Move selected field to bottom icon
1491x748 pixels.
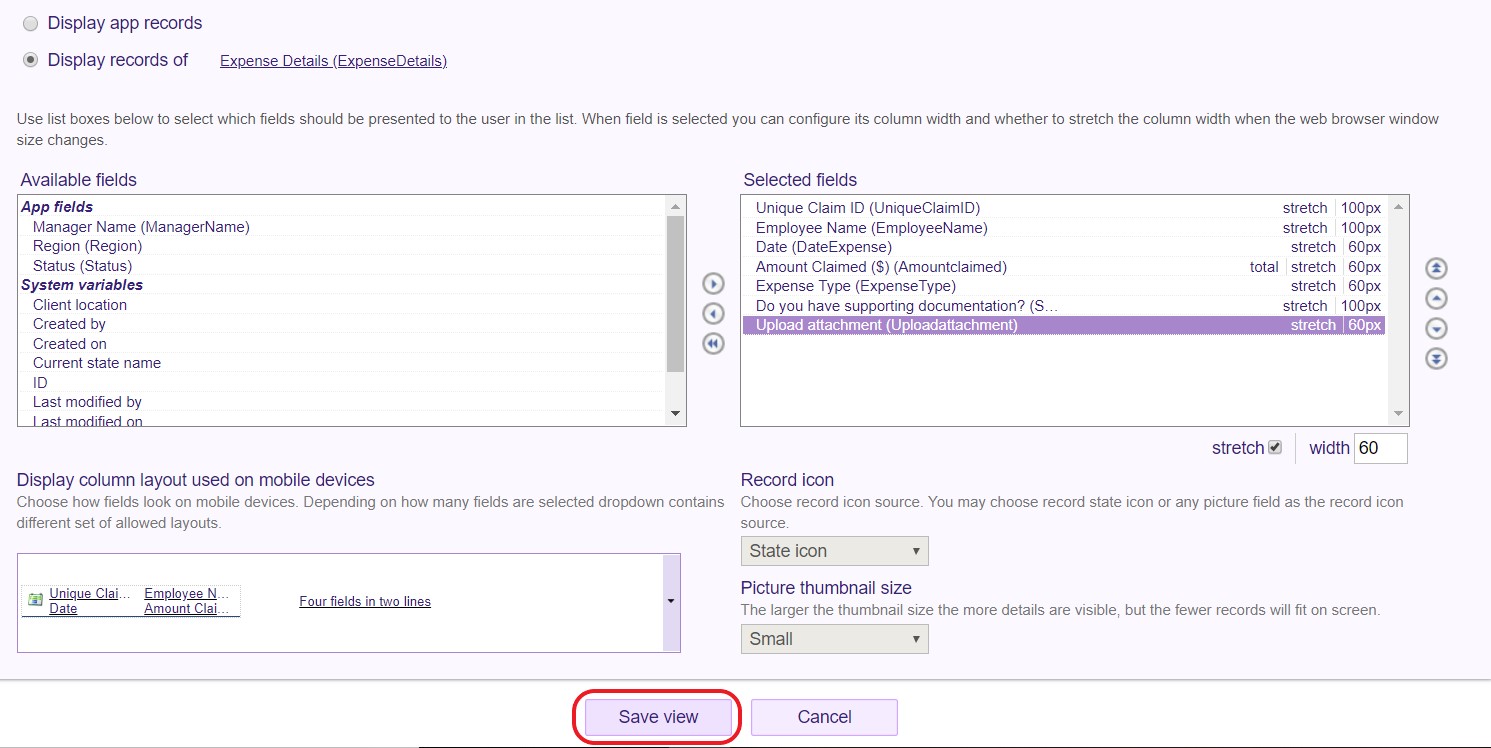click(1436, 358)
